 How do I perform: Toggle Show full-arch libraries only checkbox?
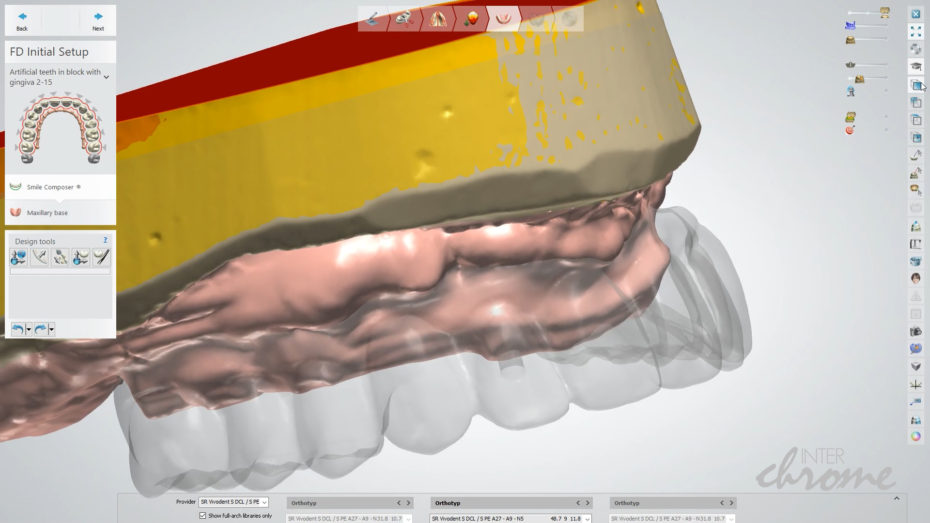click(x=203, y=516)
